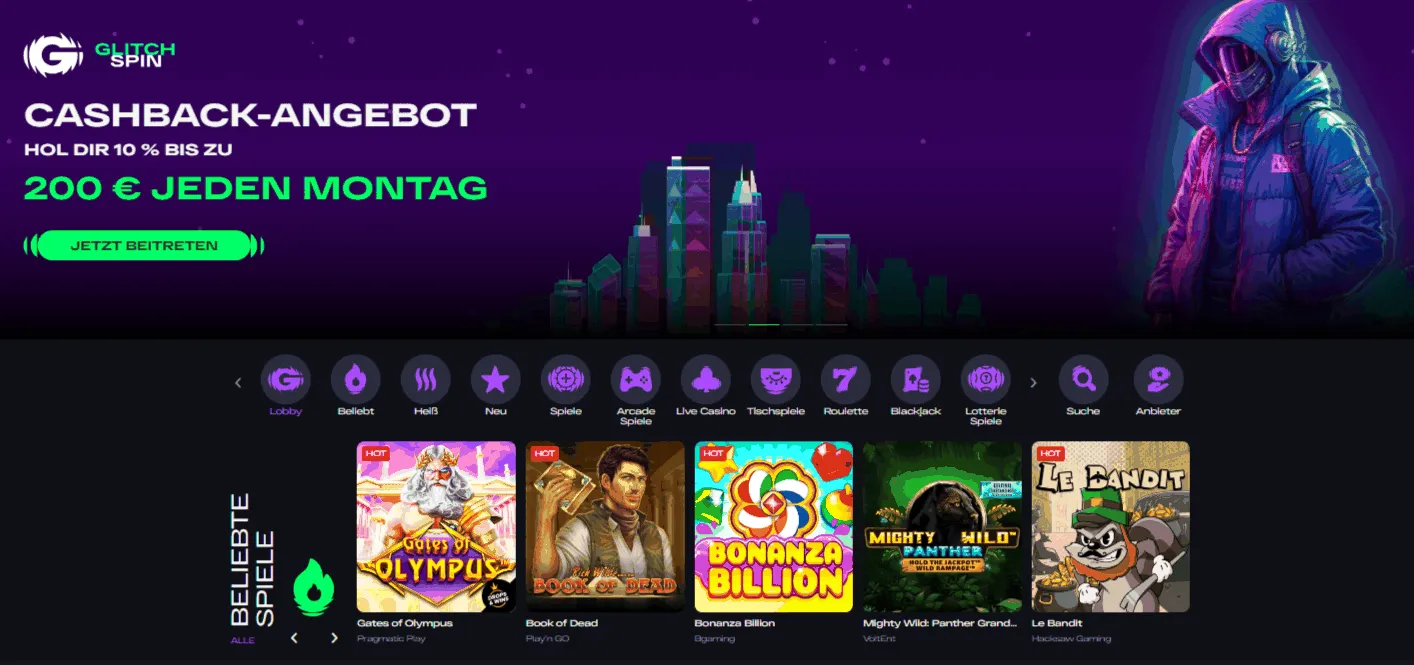Show previous categories with left chevron
The image size is (1414, 665).
(238, 382)
